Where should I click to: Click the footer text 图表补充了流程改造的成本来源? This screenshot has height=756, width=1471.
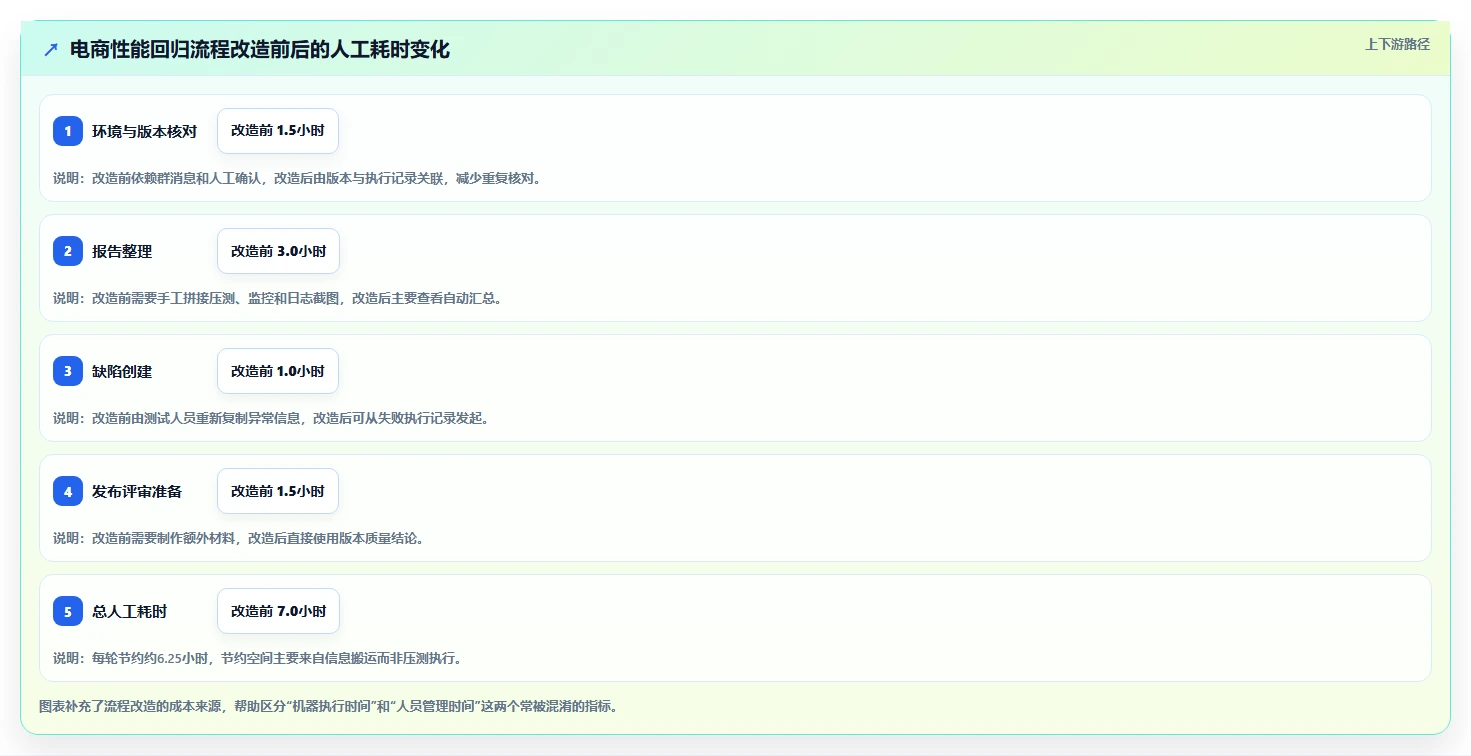click(x=328, y=706)
